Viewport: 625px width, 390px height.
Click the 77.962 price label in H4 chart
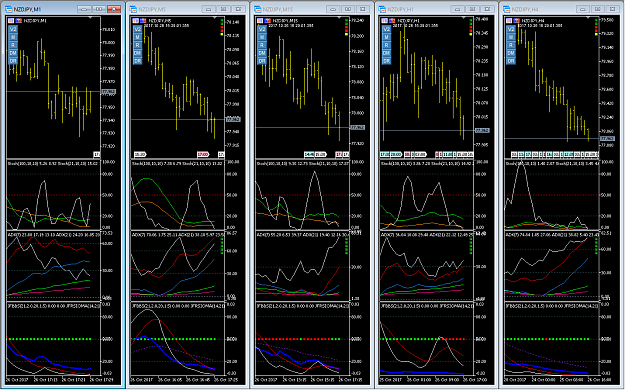pos(607,138)
